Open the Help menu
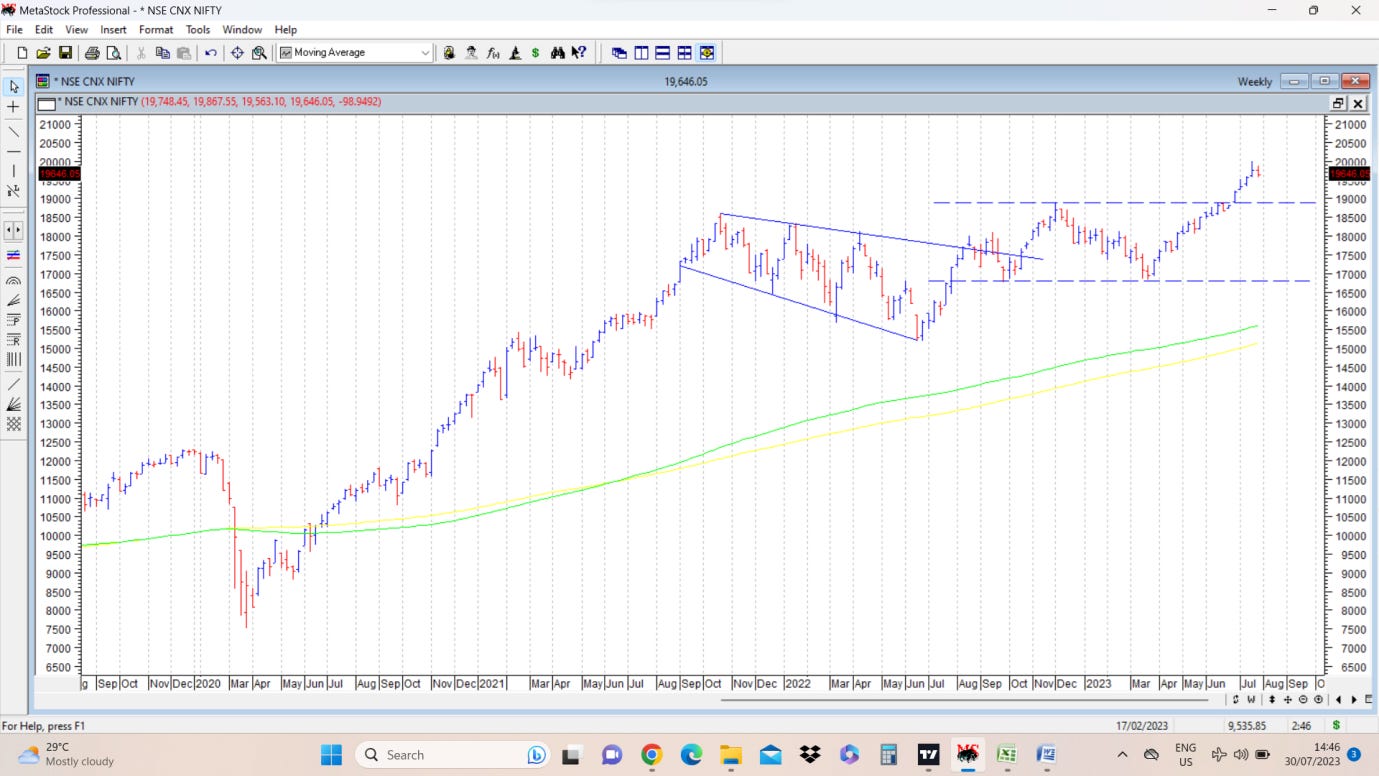The width and height of the screenshot is (1379, 776). pyautogui.click(x=286, y=30)
